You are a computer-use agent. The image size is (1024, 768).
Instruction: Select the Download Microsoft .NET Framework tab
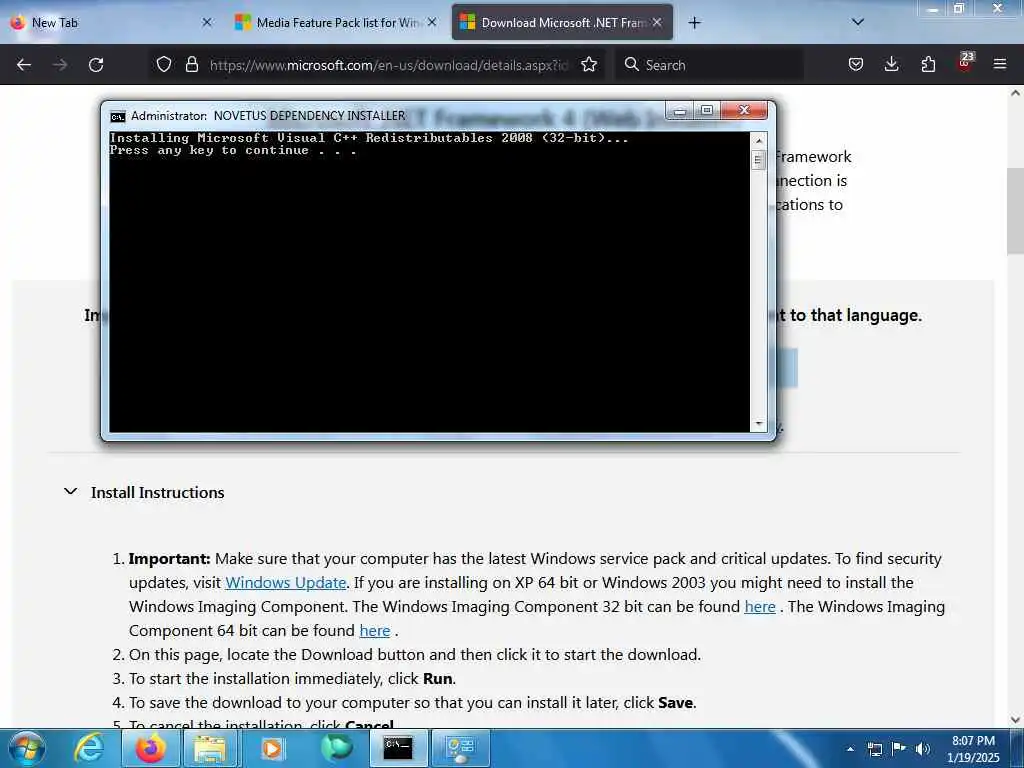[x=562, y=23]
